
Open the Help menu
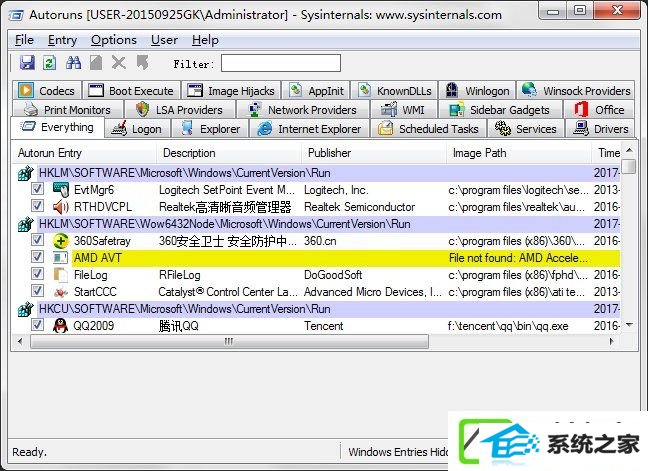205,40
